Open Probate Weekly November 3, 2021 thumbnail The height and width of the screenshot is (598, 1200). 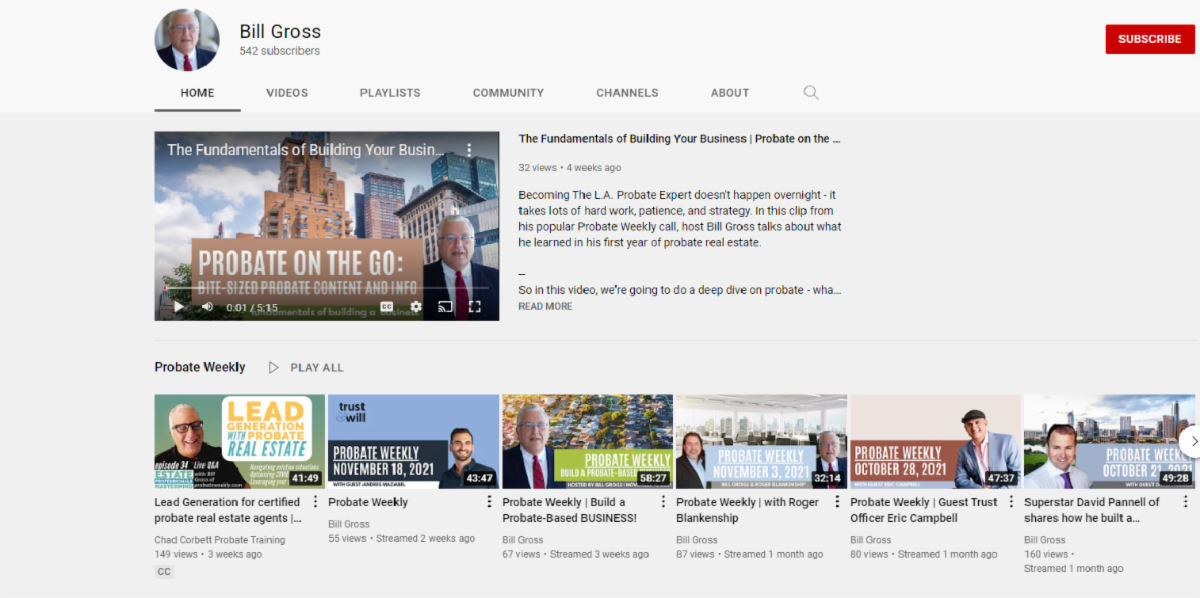tap(762, 441)
